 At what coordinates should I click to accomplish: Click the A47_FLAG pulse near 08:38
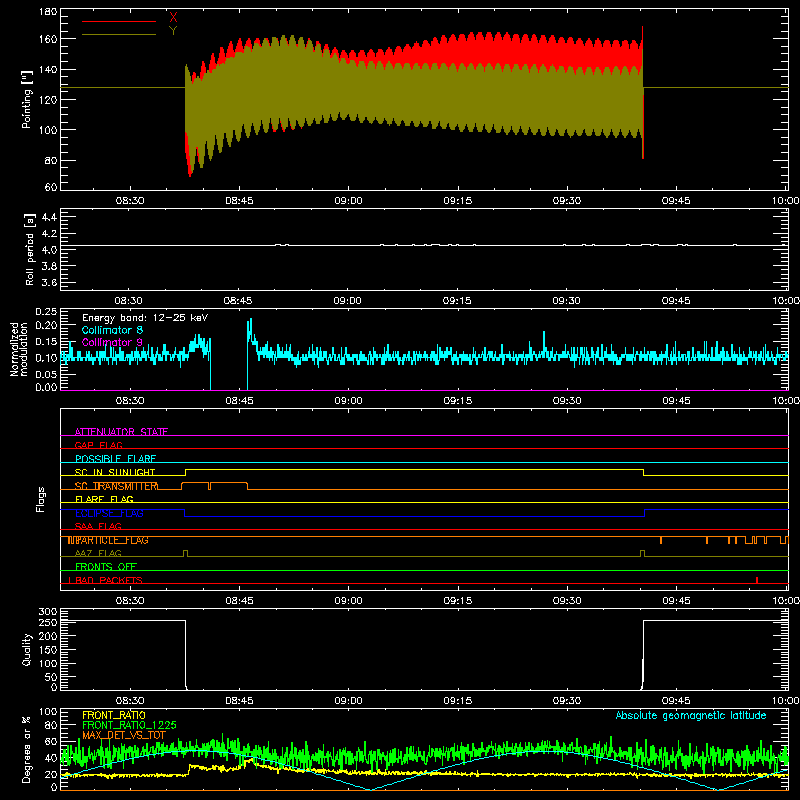tap(185, 553)
